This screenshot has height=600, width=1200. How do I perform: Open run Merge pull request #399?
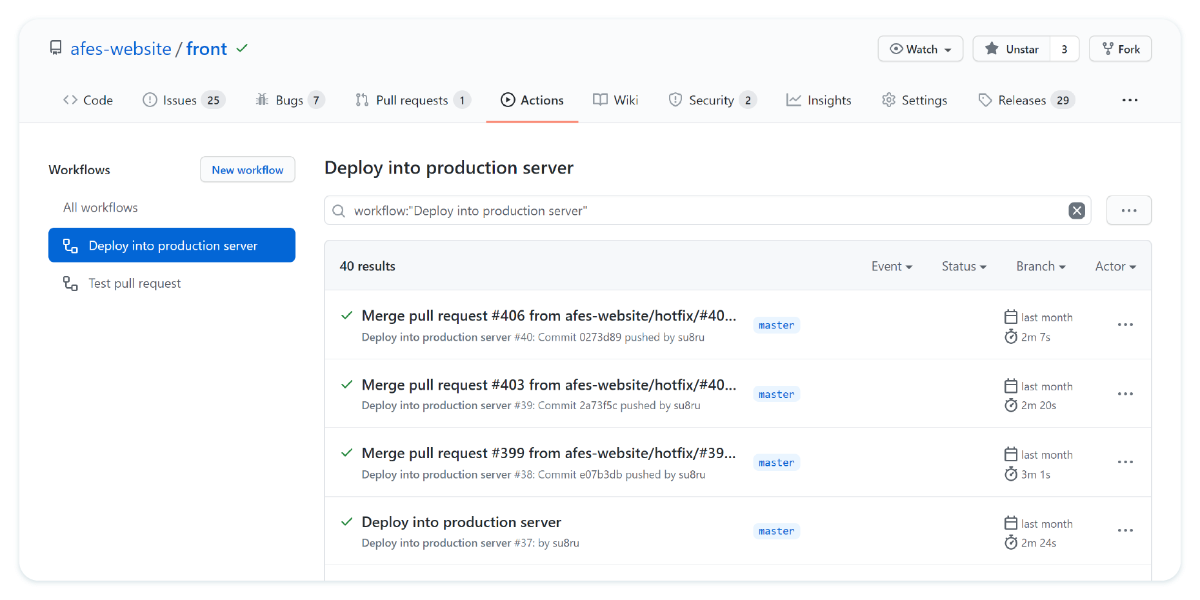[549, 453]
